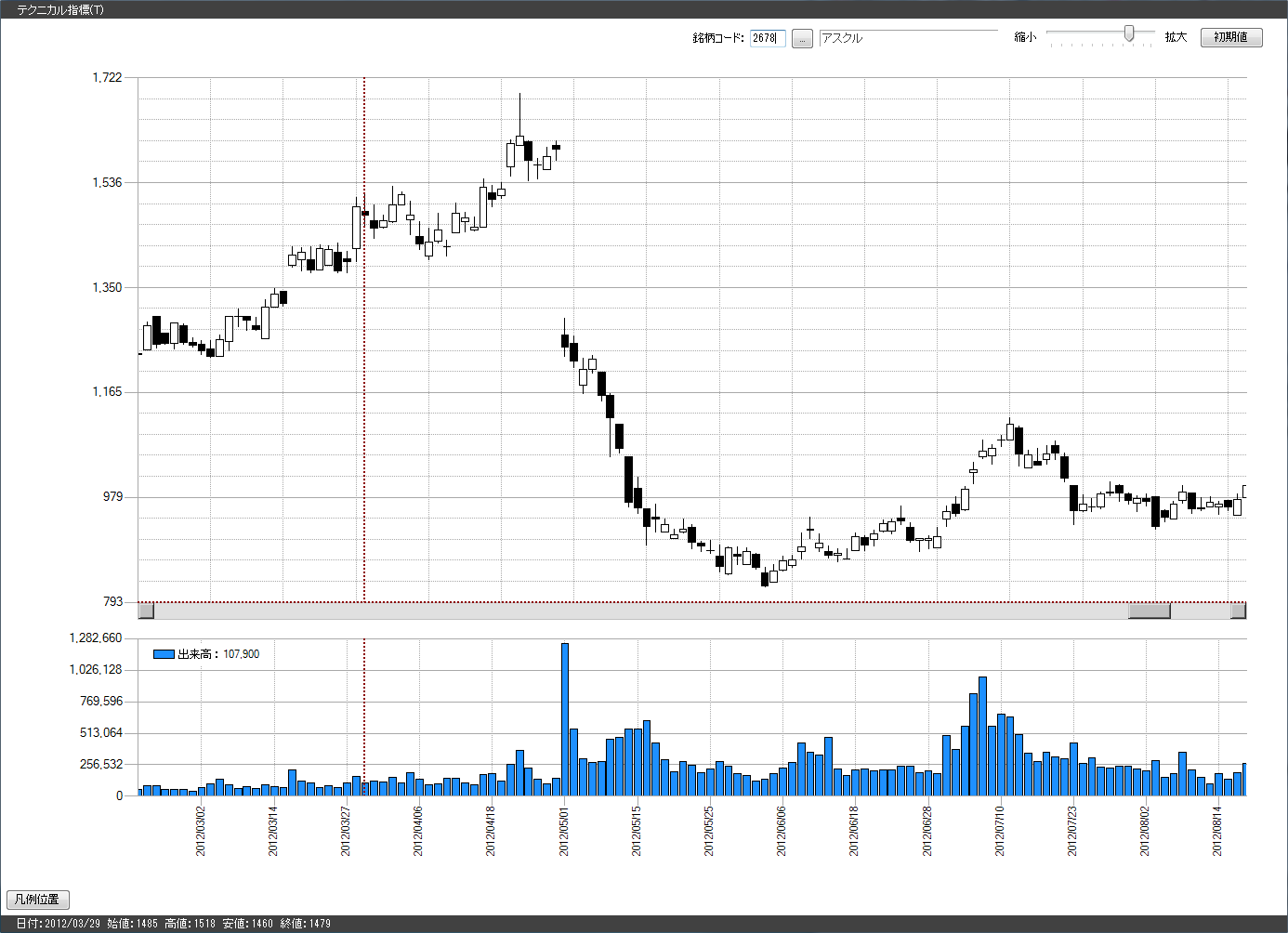This screenshot has height=933, width=1288.
Task: Click the 2012/05/01 date axis label
Action: click(564, 830)
